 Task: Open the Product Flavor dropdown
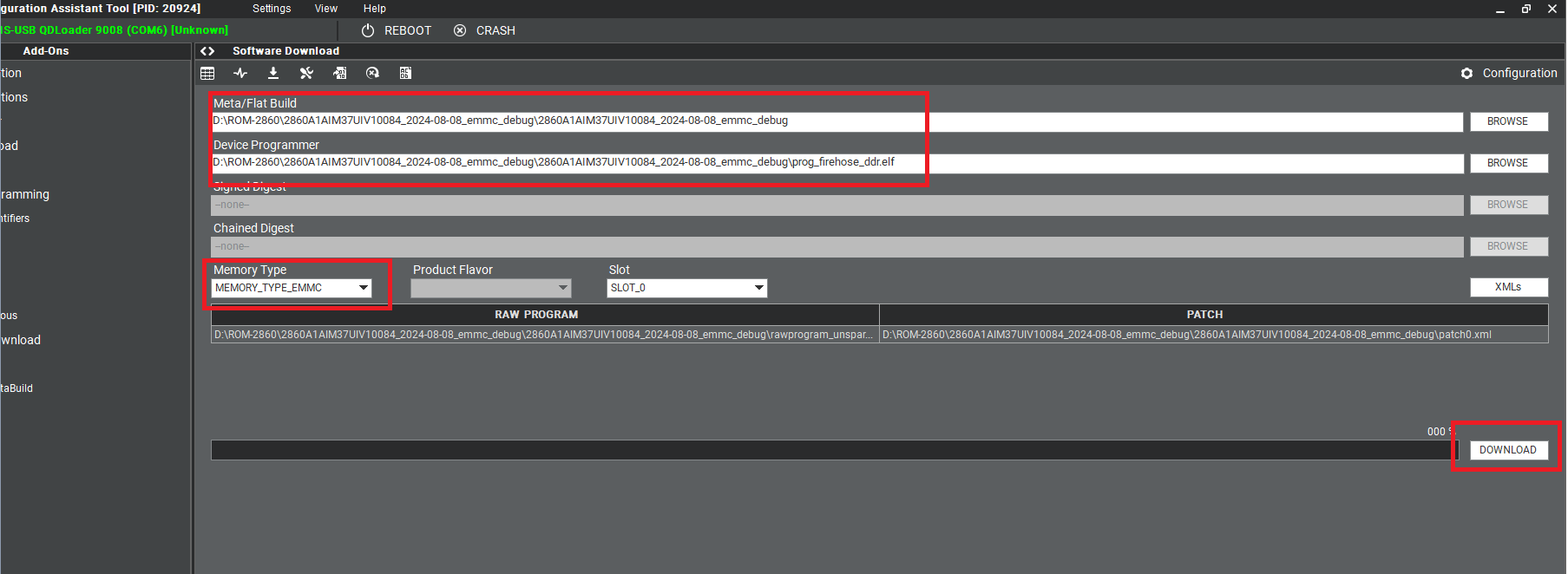coord(563,288)
